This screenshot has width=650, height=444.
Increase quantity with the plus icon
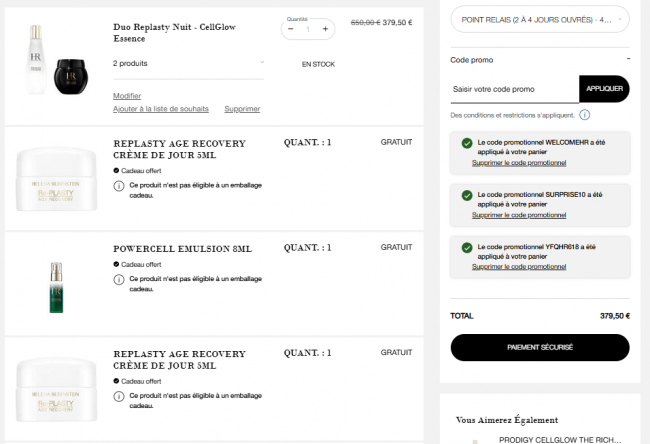pos(325,29)
